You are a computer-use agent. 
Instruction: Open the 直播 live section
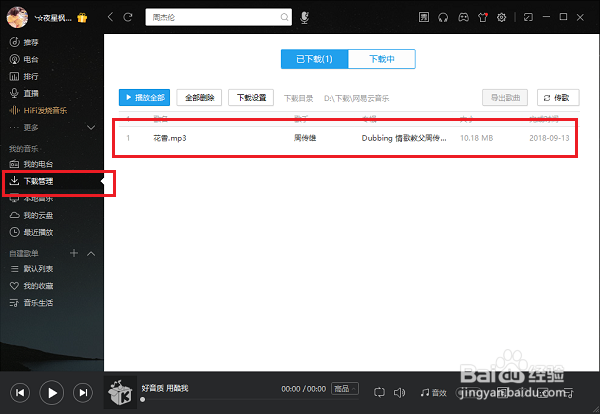pos(24,93)
